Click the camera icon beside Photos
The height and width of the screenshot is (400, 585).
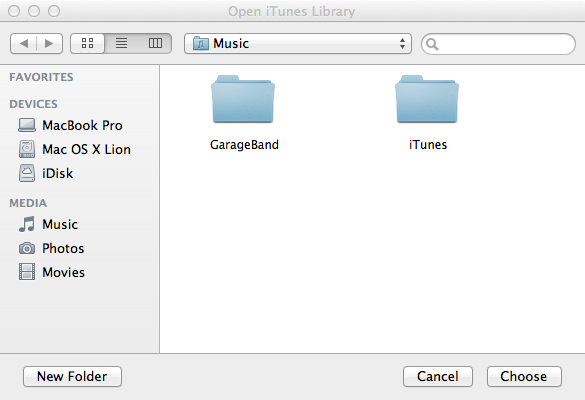(x=27, y=248)
